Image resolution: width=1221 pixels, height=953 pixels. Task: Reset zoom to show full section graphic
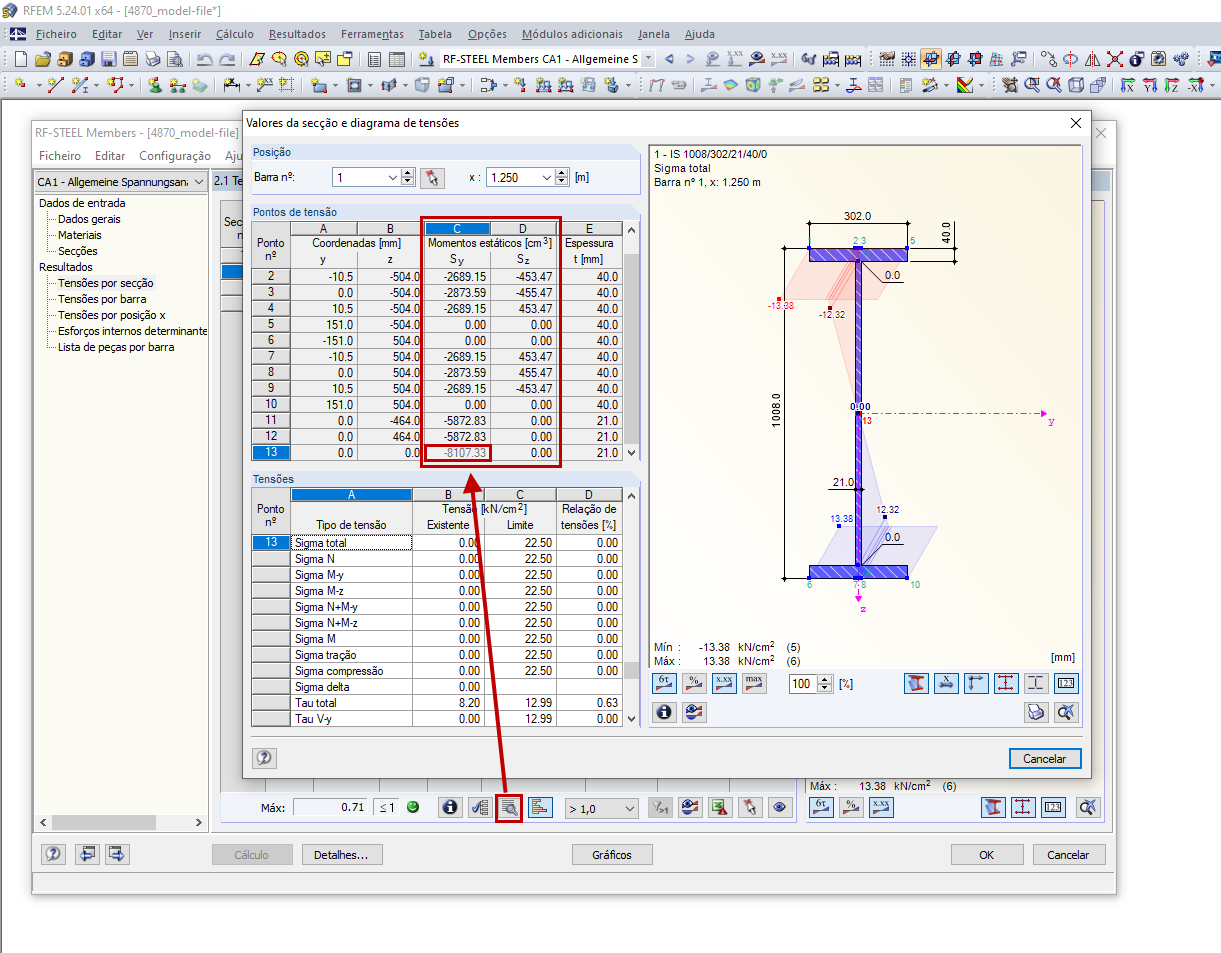(x=1066, y=711)
